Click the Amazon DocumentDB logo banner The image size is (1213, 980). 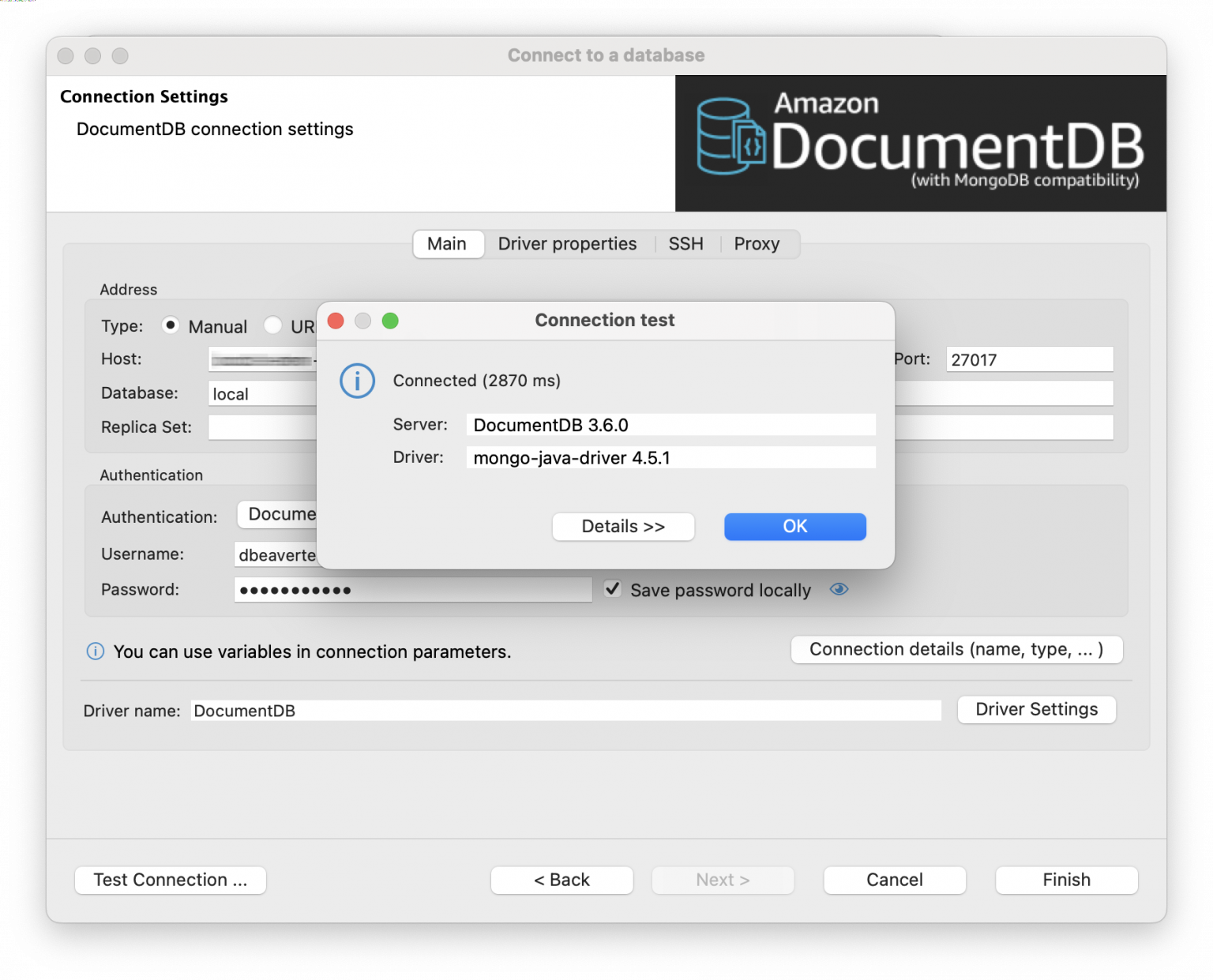point(920,143)
